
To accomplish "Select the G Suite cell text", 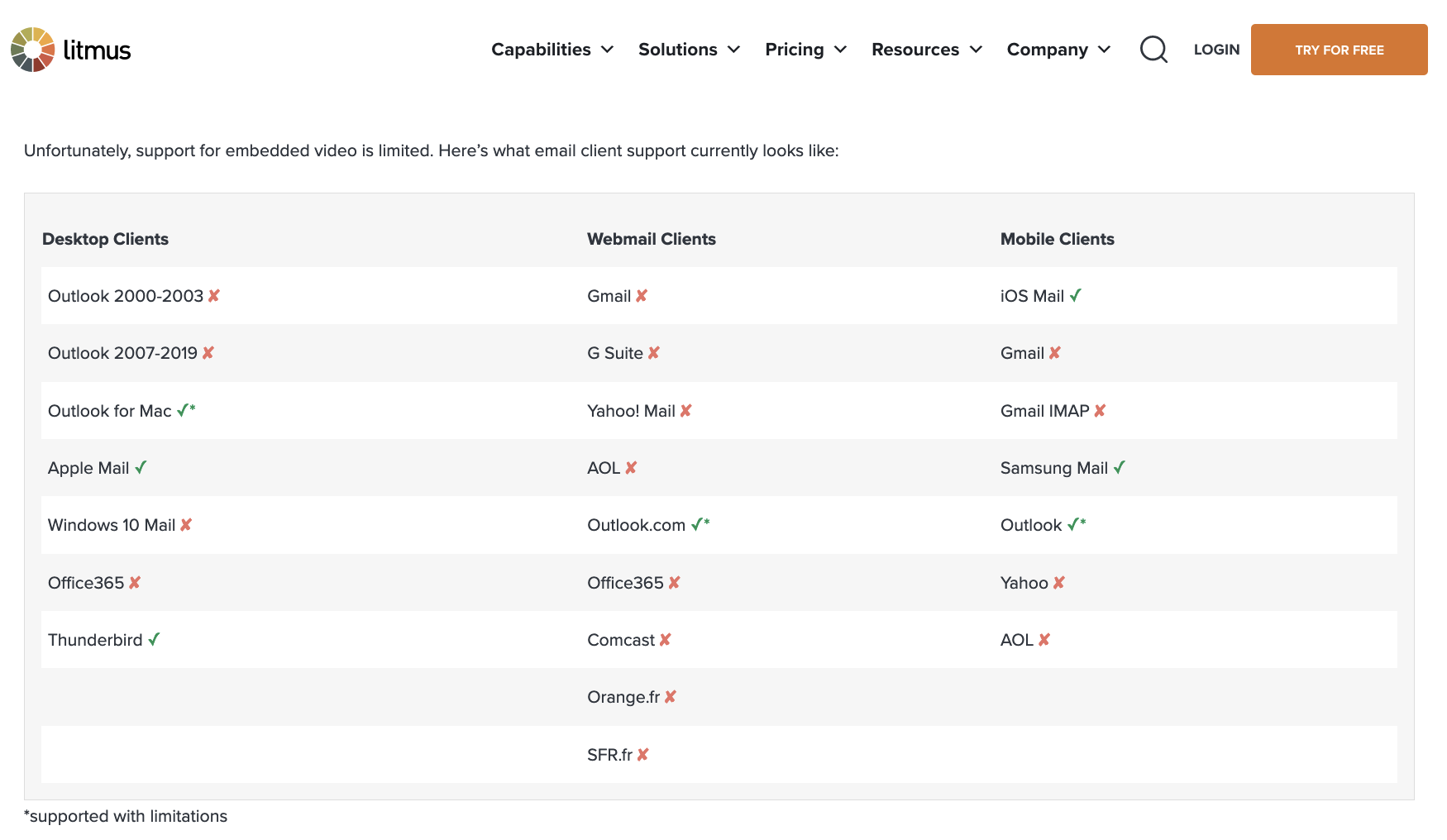I will (x=615, y=353).
